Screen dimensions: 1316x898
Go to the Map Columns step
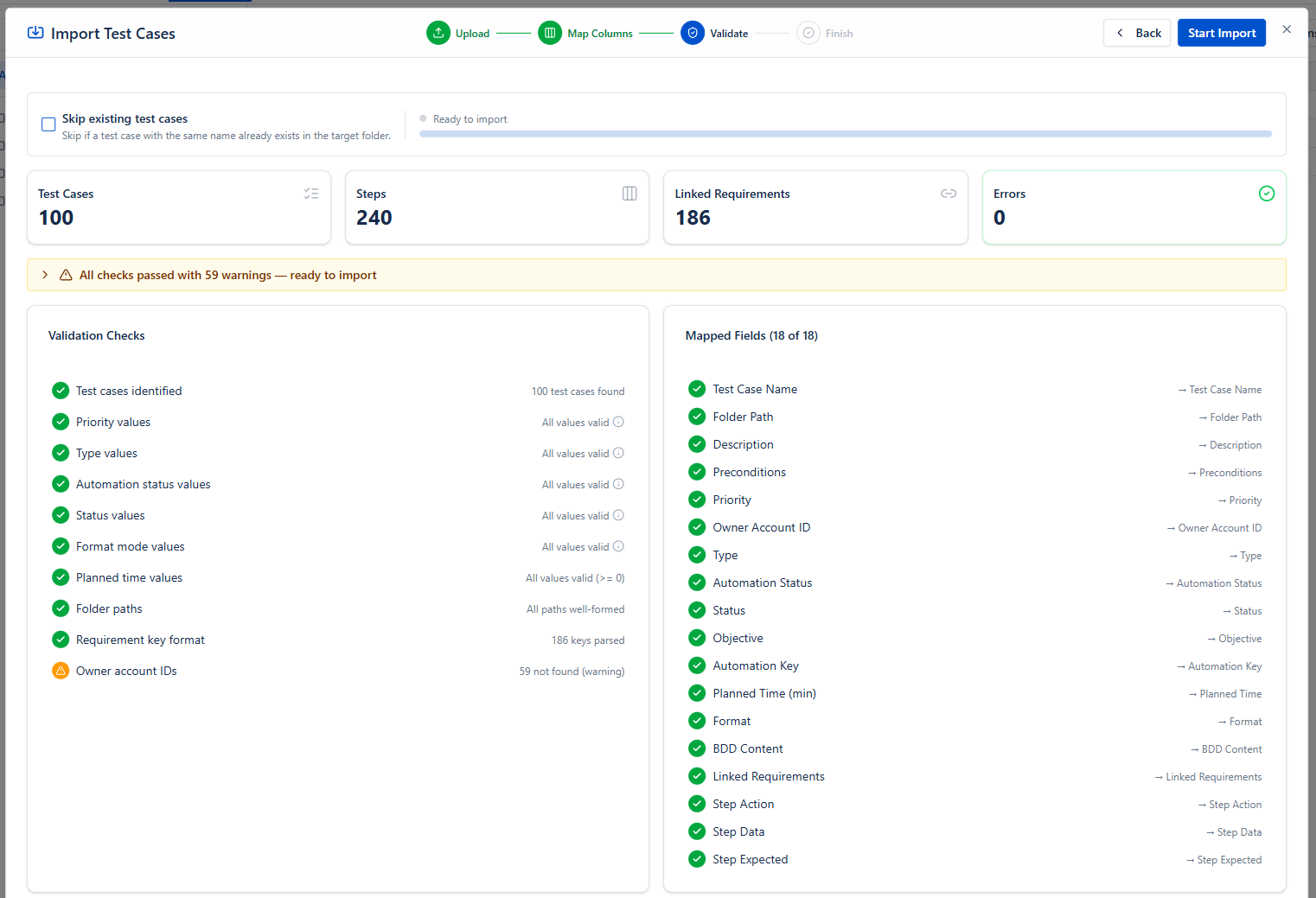[550, 33]
